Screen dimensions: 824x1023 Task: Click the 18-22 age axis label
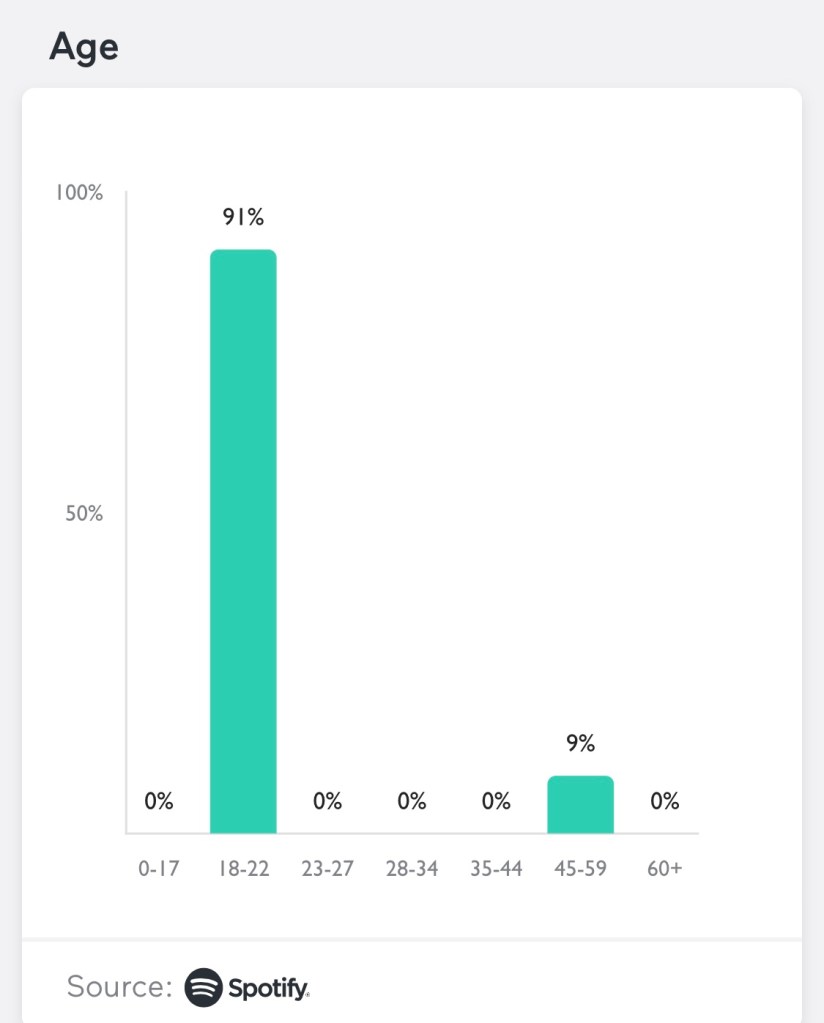243,868
